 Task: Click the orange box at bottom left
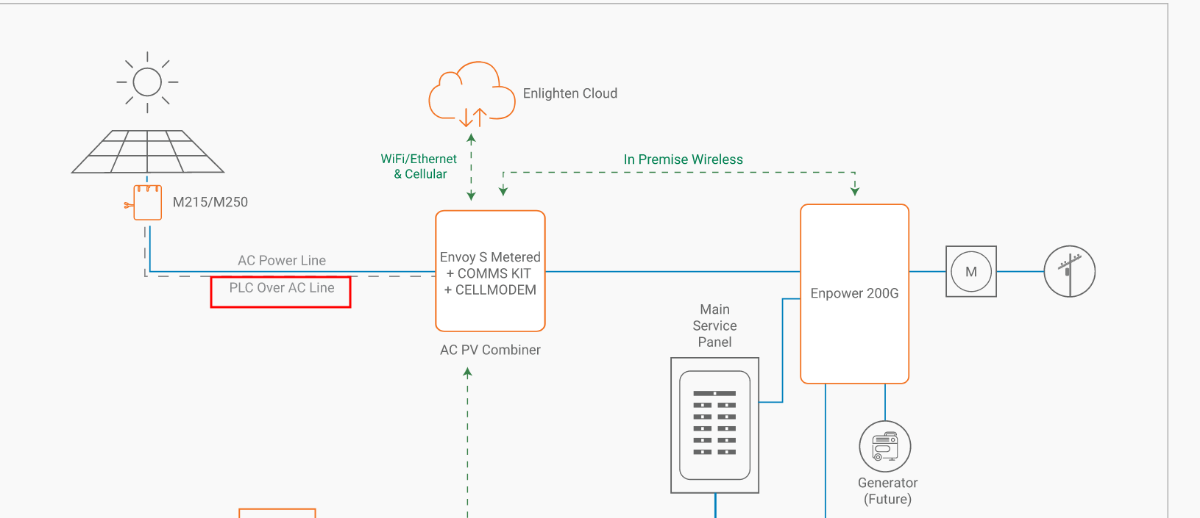[x=277, y=513]
